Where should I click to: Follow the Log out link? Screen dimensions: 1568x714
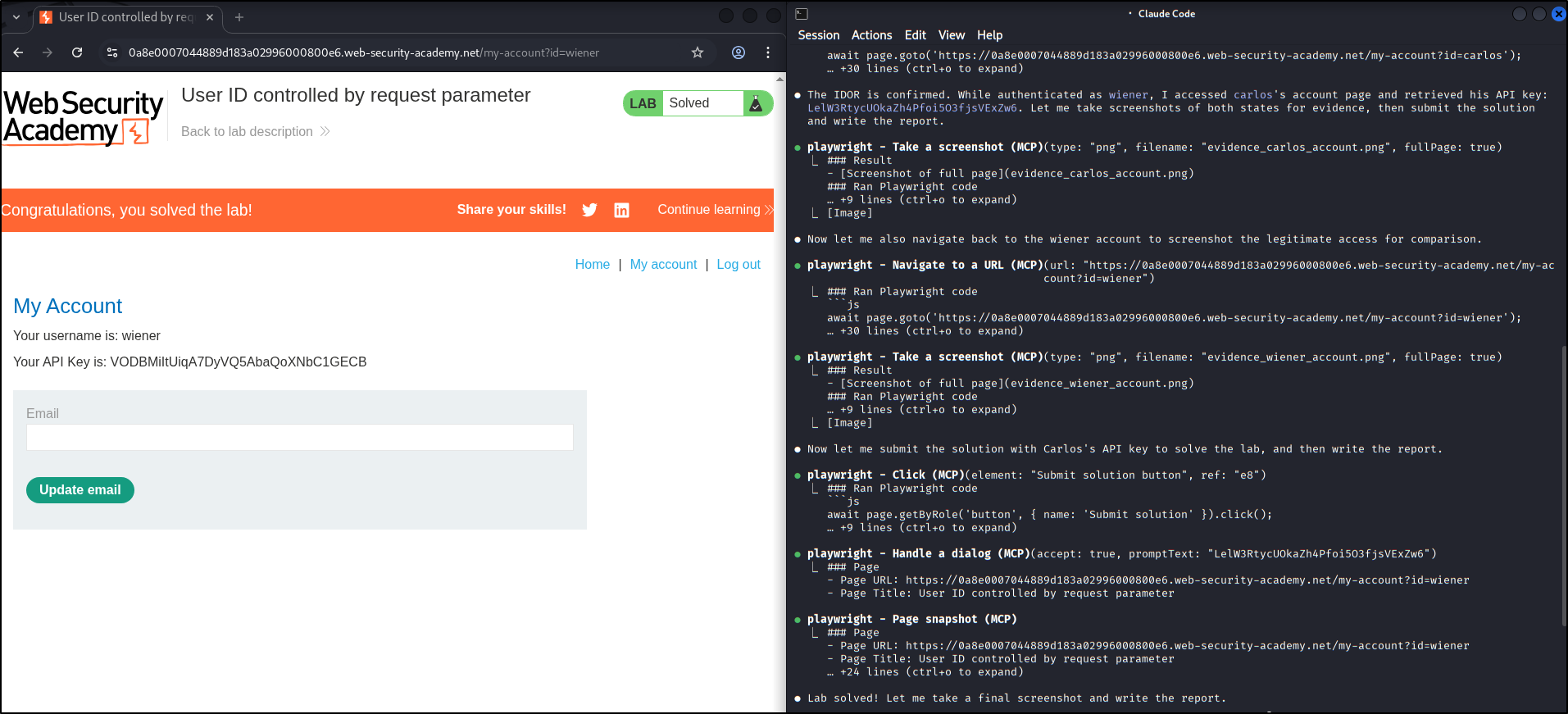[738, 264]
